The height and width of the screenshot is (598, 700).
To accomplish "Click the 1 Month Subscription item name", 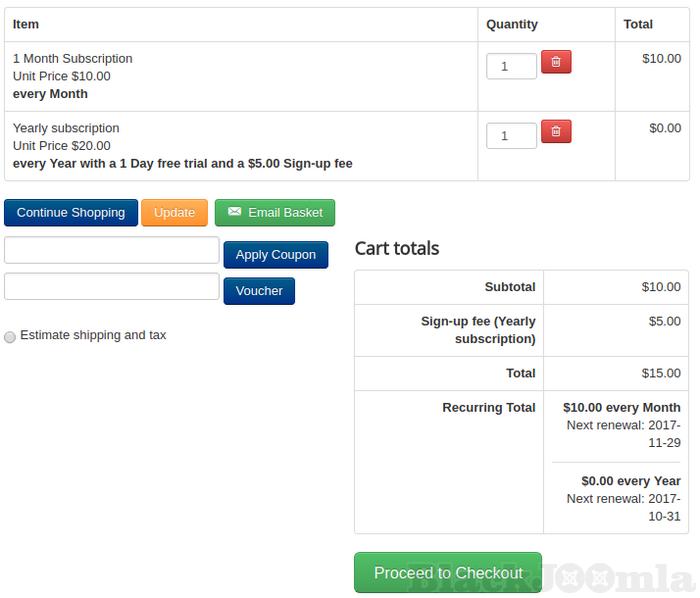I will [73, 59].
